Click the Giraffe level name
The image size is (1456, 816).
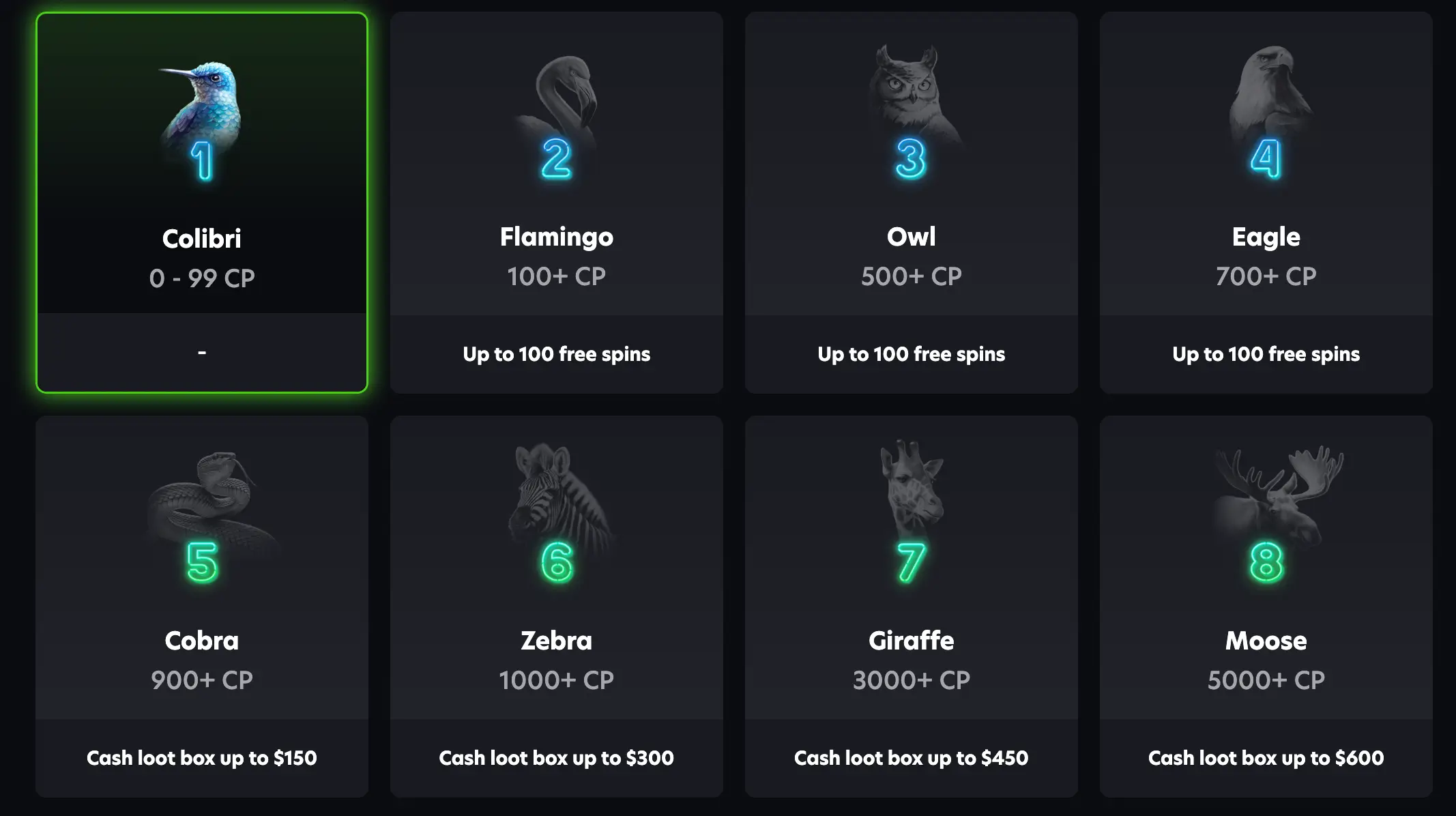[x=912, y=641]
